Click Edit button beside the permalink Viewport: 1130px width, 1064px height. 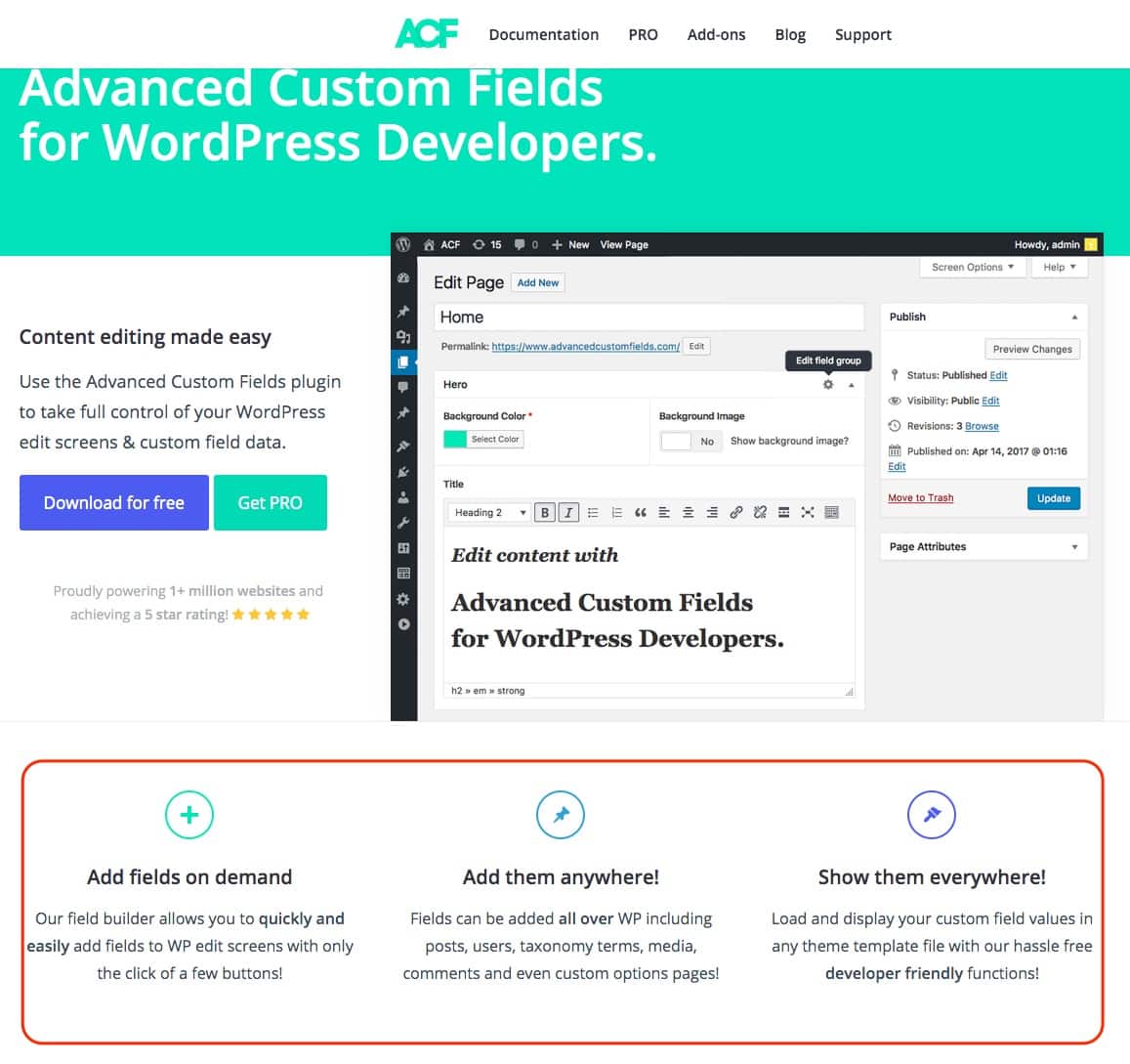(696, 347)
